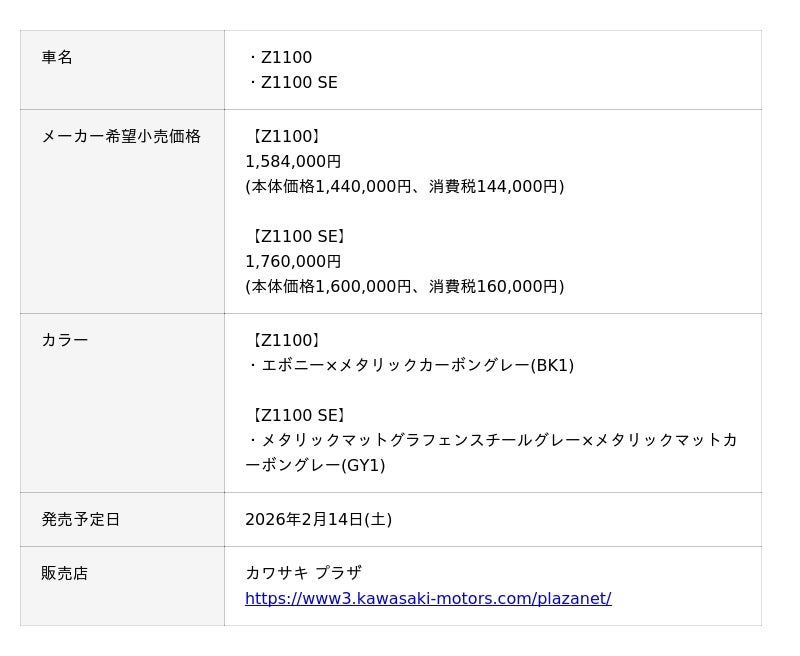
Task: Click the カワサキ プラザ dealer name text
Action: 303,573
